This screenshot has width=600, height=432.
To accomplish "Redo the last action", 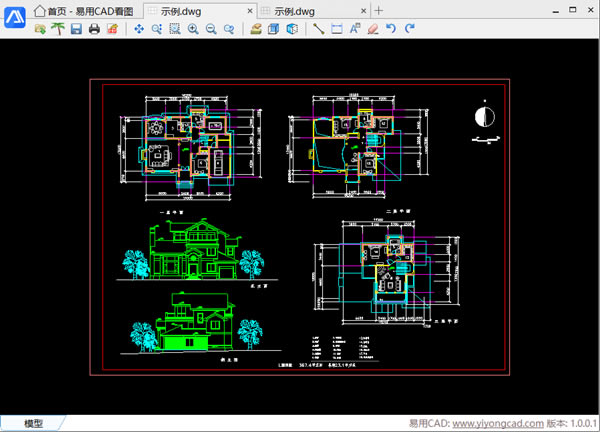I will click(x=409, y=29).
